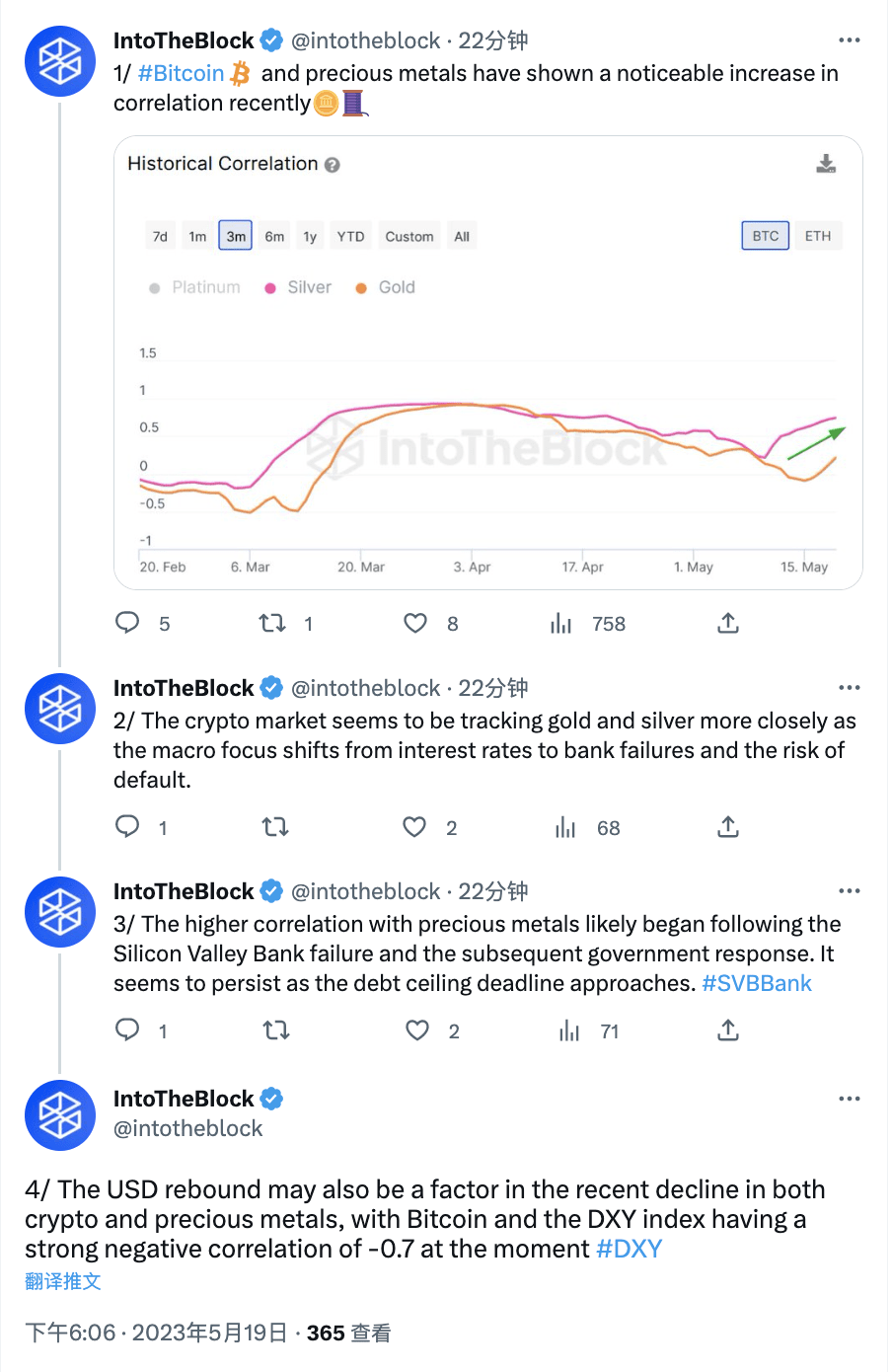Screen dimensions: 892x1372
Task: Open the Custom date range option
Action: click(409, 236)
